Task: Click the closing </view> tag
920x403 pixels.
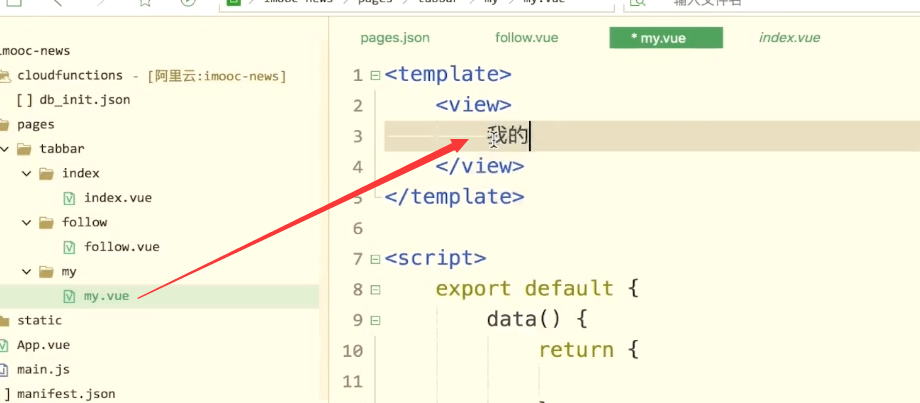Action: (x=480, y=167)
